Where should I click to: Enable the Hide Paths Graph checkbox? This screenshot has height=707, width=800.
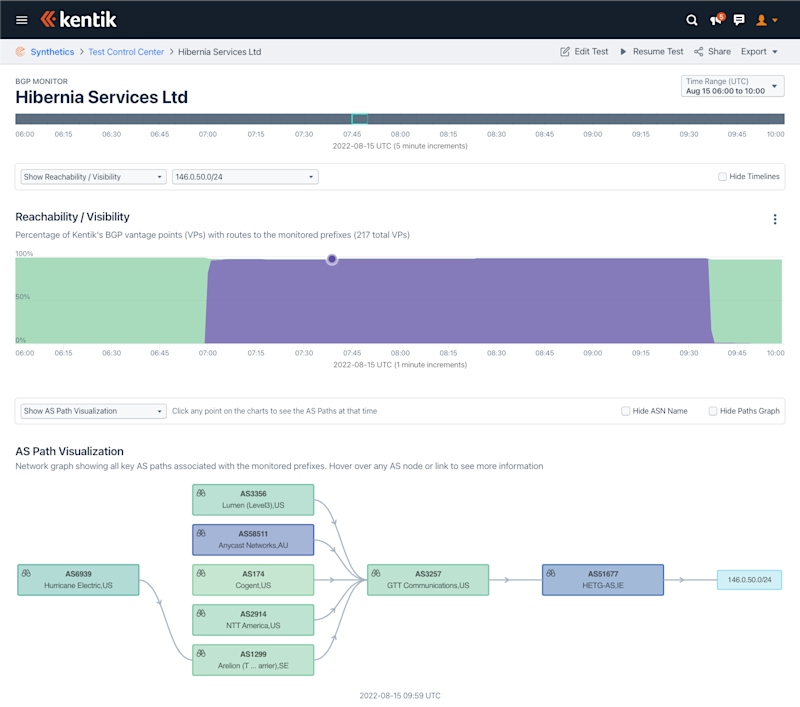pos(713,411)
